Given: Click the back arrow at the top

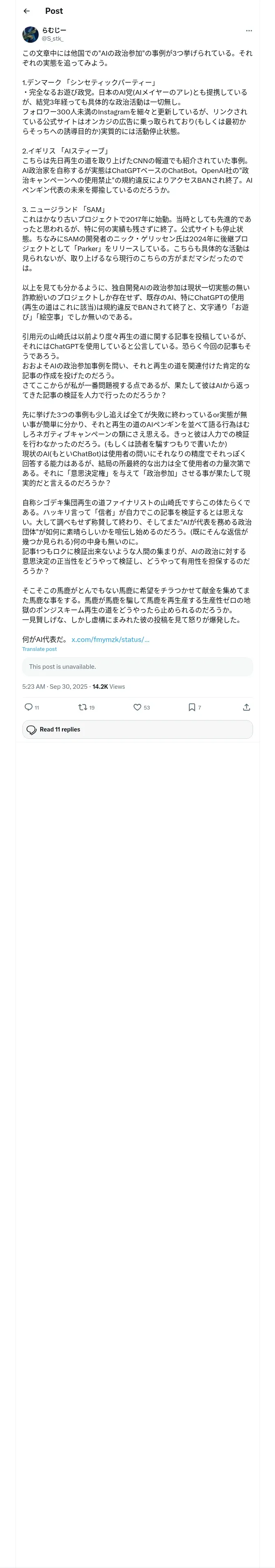Looking at the screenshot, I should point(27,11).
